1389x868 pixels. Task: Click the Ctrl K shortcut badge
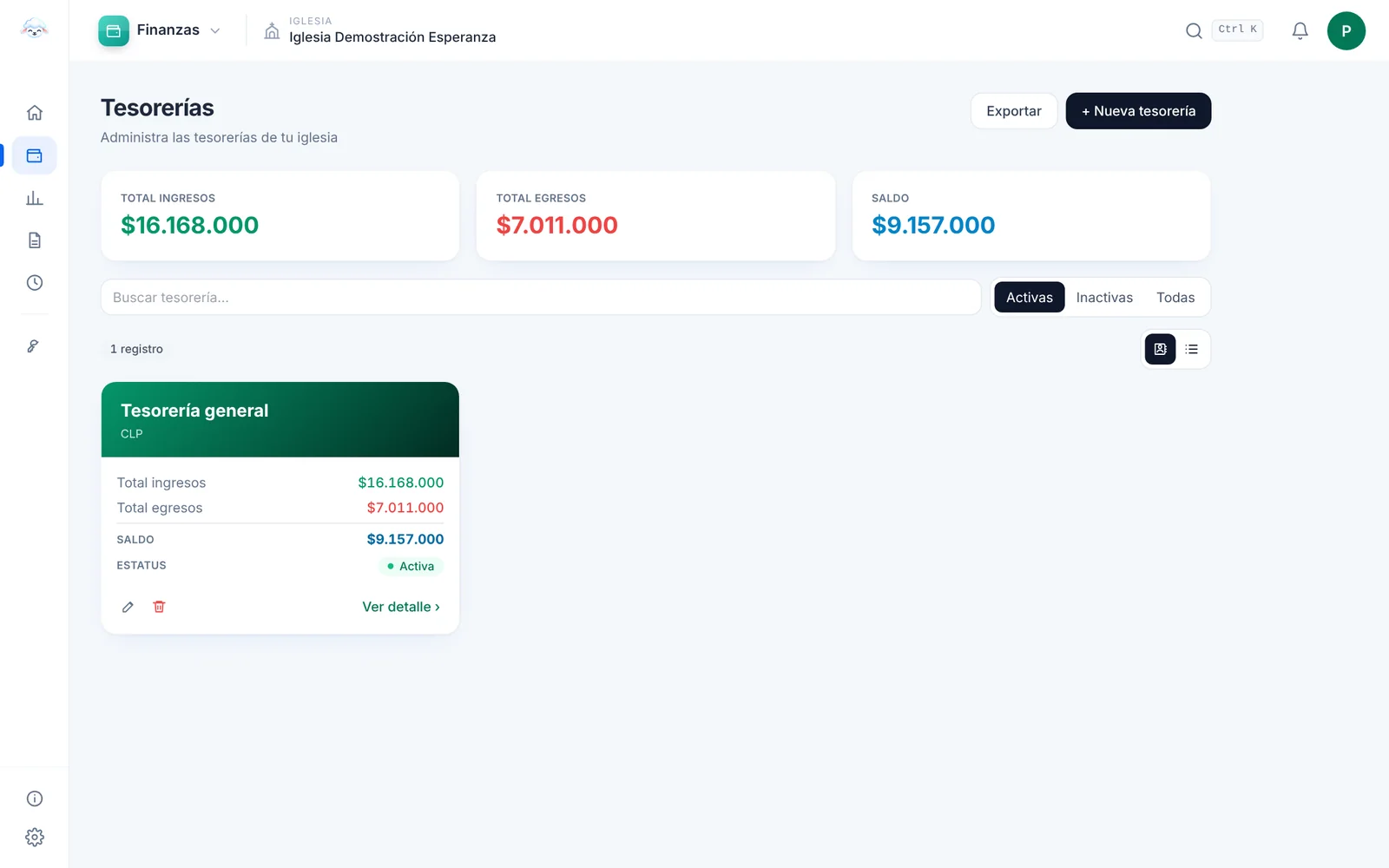(x=1237, y=30)
